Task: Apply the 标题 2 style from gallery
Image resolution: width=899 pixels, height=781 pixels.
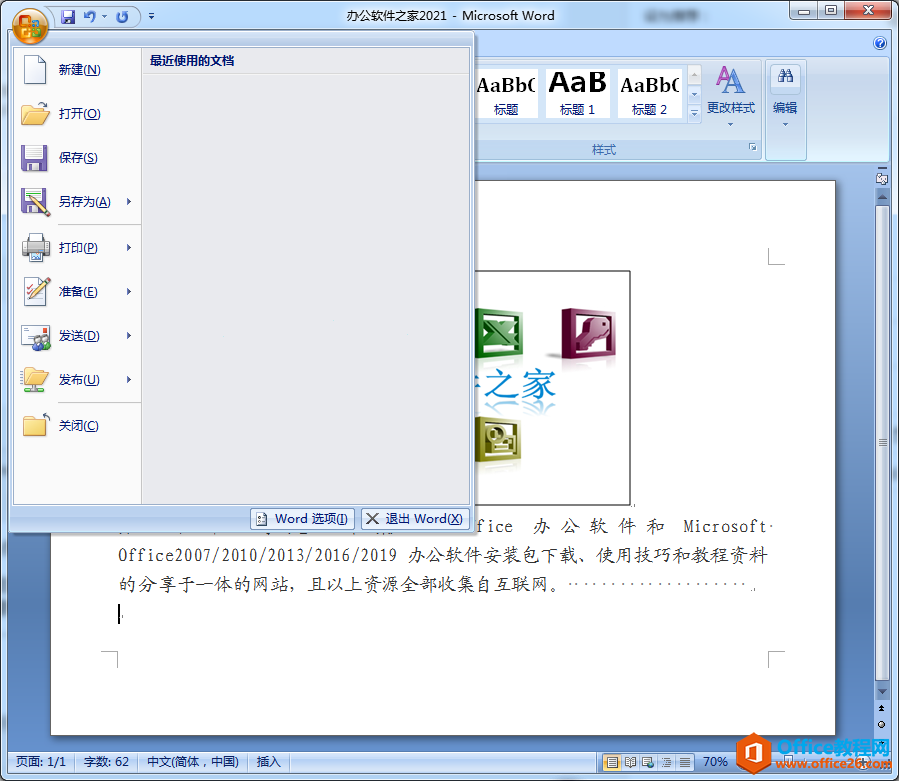Action: [650, 93]
